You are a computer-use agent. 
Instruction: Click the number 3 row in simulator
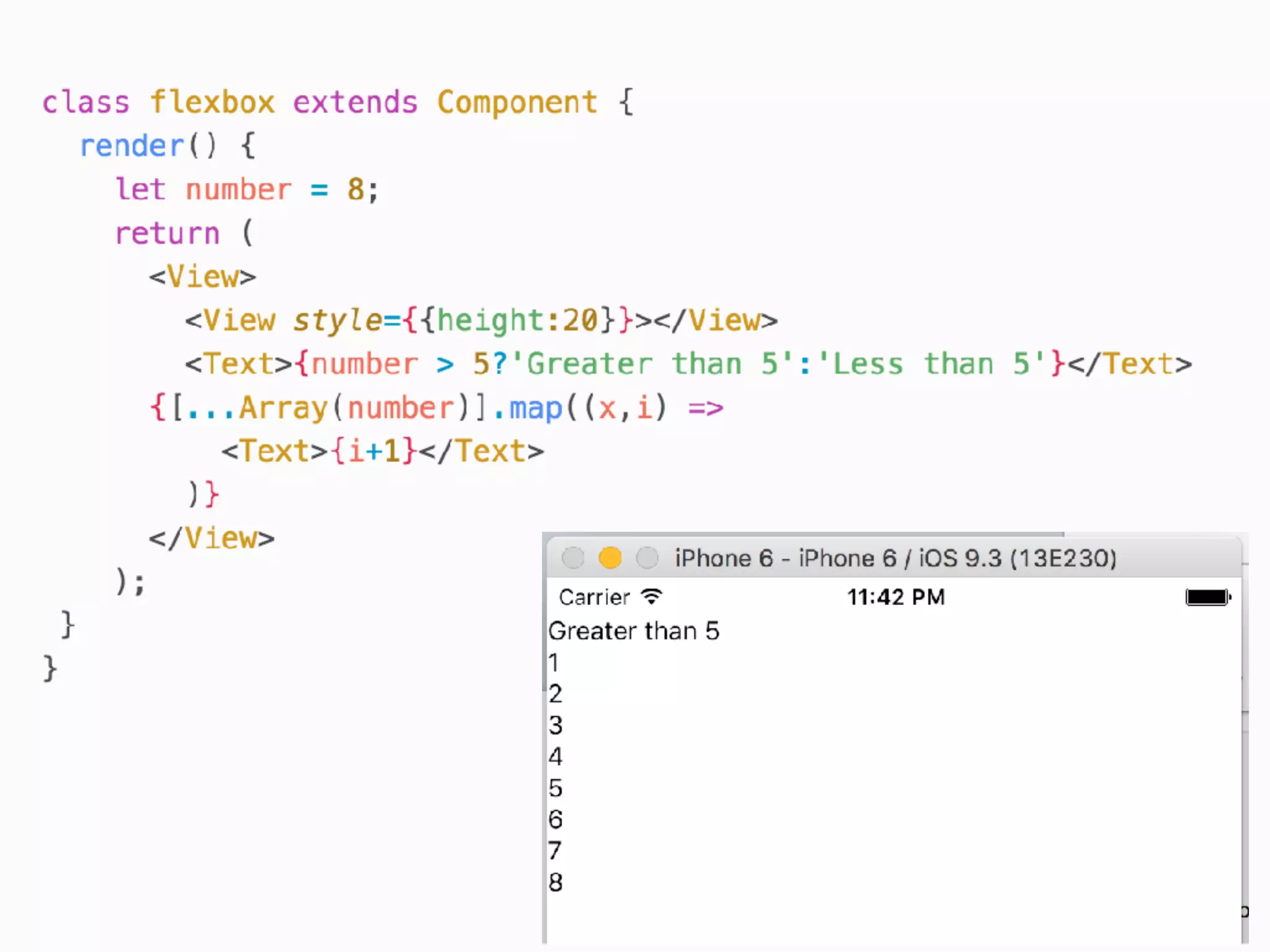pyautogui.click(x=555, y=725)
